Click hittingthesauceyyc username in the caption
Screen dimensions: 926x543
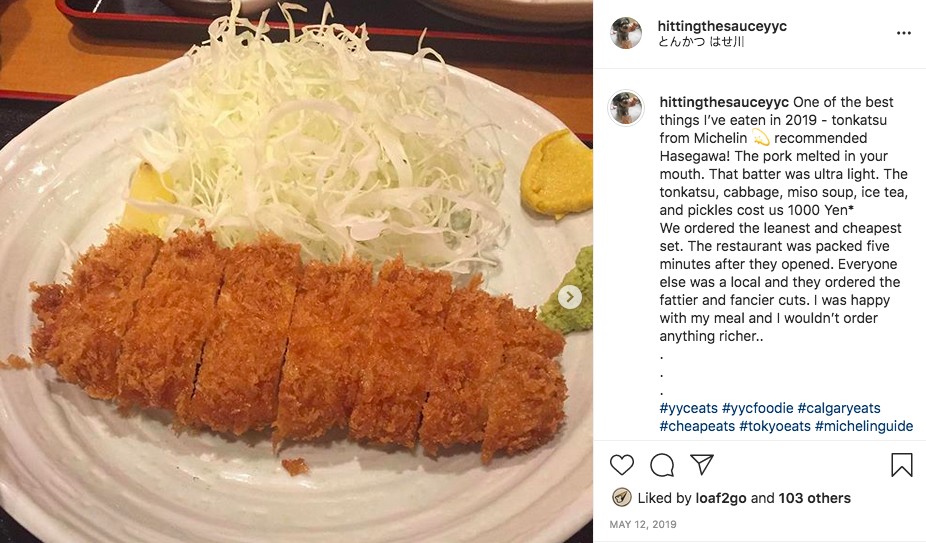click(x=724, y=102)
